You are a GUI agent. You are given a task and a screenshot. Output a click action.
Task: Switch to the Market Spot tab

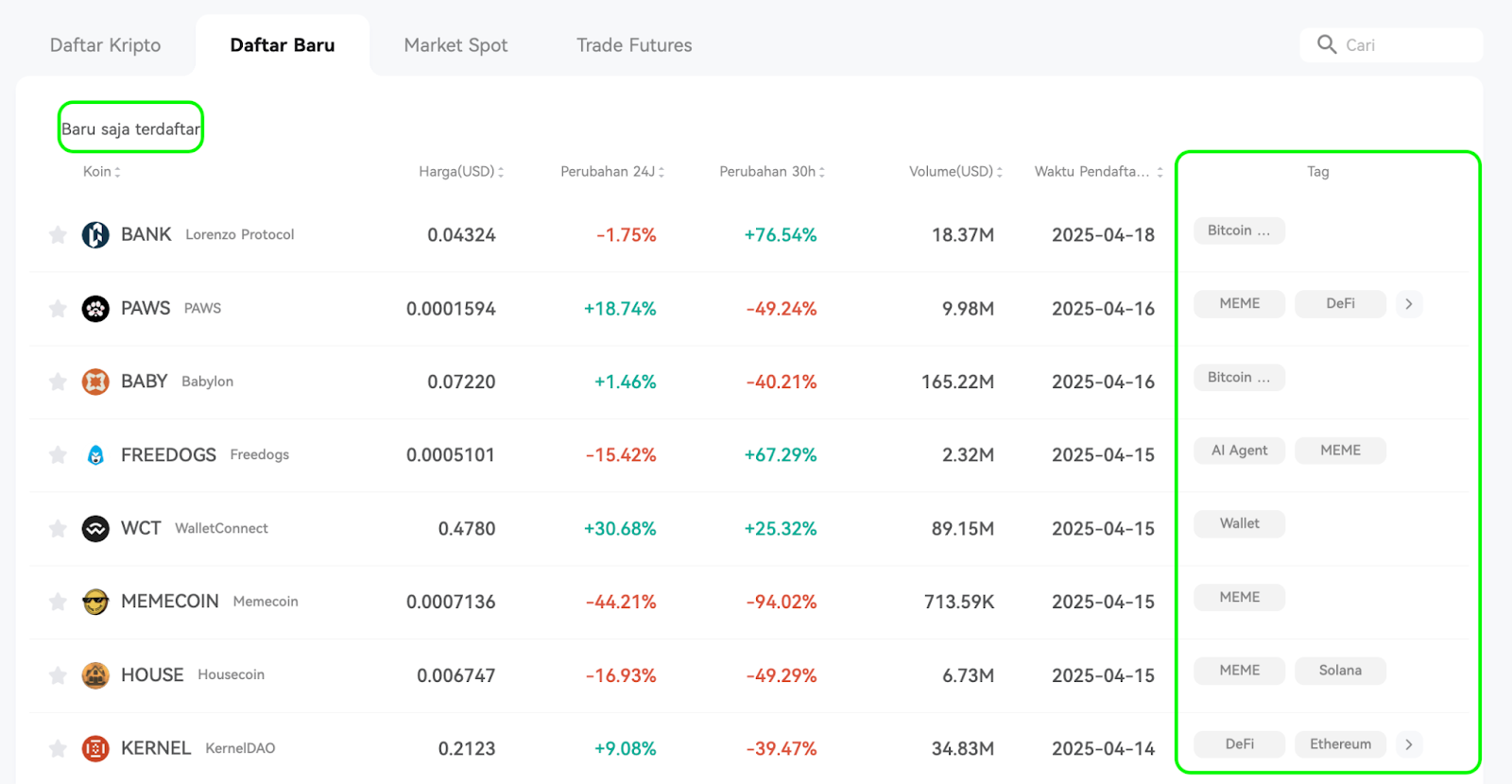(x=455, y=45)
